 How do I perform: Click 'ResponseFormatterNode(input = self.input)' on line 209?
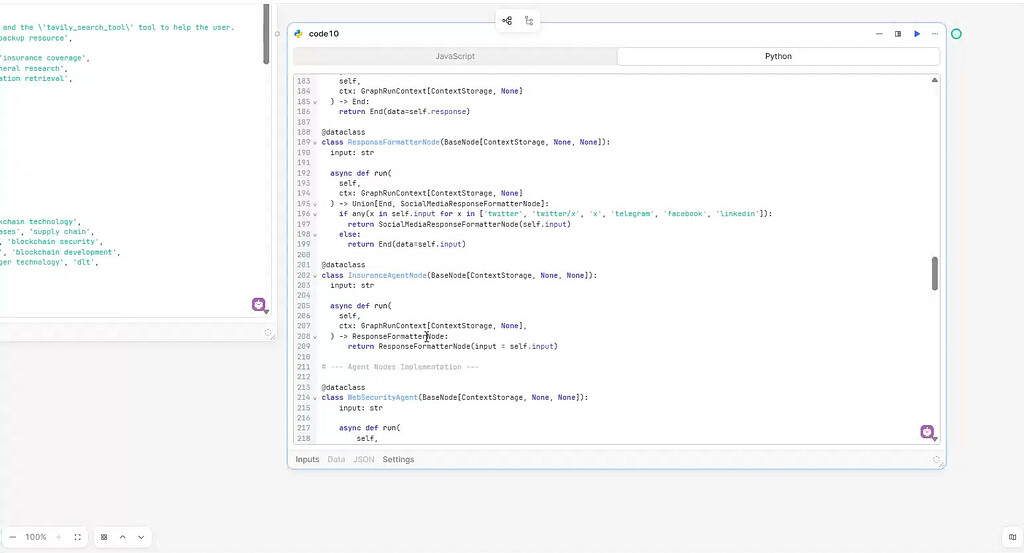coord(468,347)
